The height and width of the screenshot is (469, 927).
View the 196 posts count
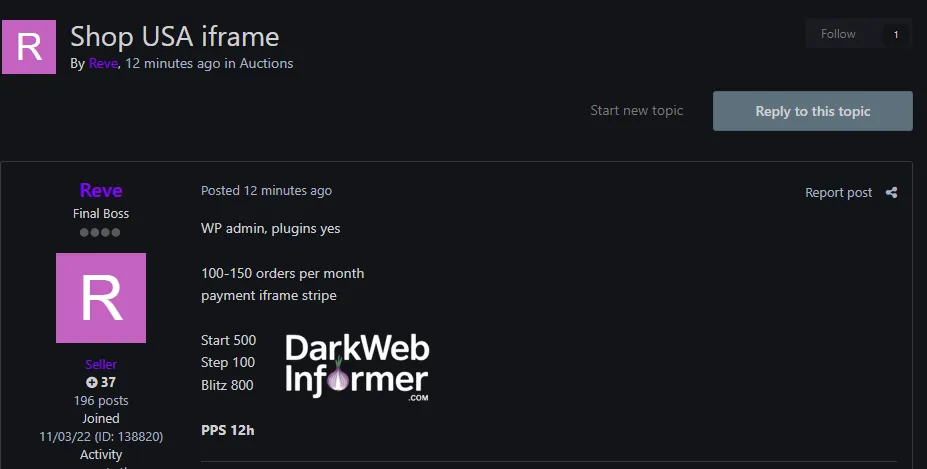[x=100, y=400]
